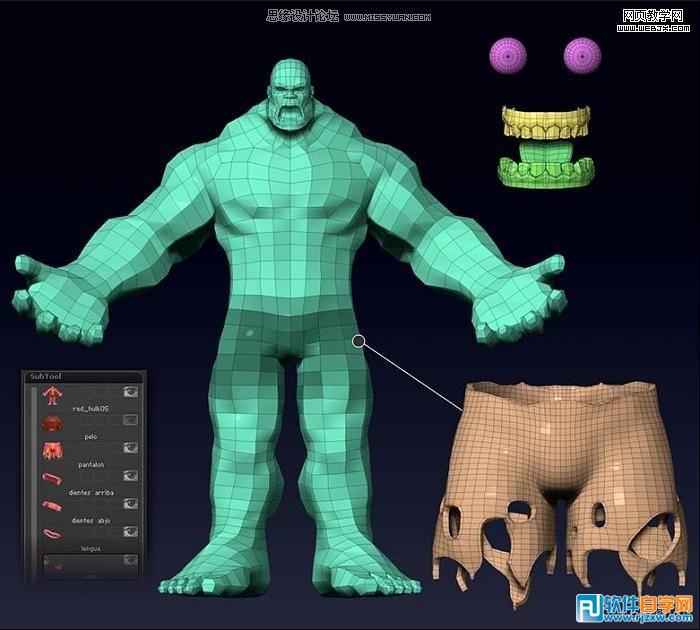Select the pelo hair subtool thumbnail
Viewport: 700px width, 630px height.
point(51,423)
